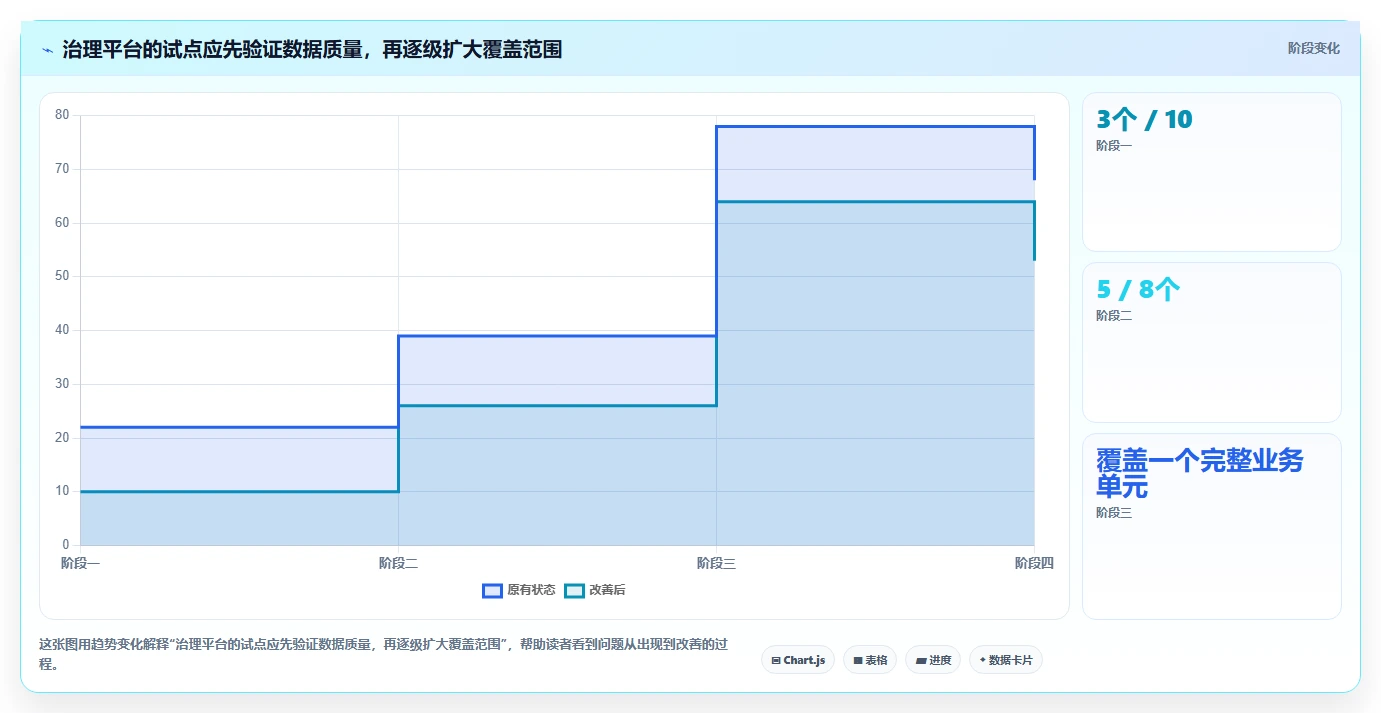Select the 表格 tag chip

pyautogui.click(x=870, y=660)
